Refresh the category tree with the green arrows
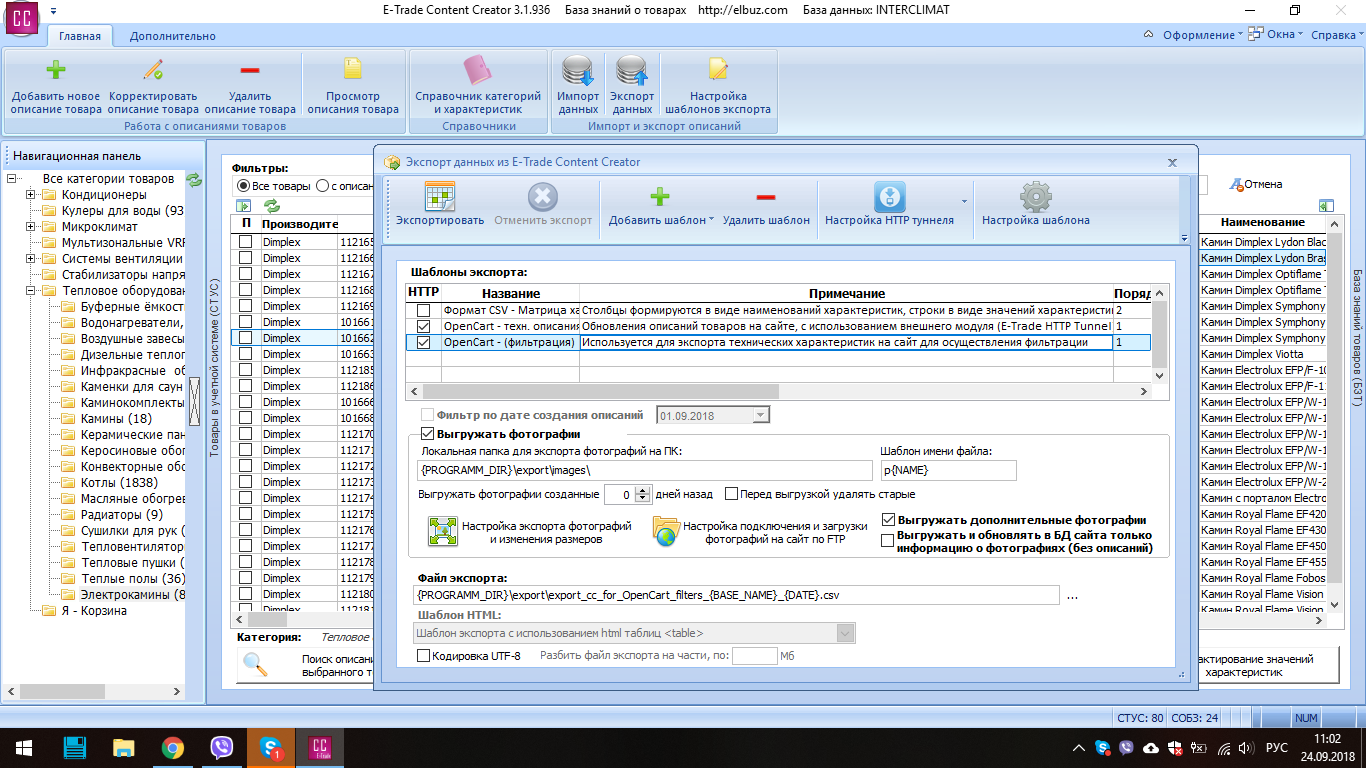 coord(194,180)
